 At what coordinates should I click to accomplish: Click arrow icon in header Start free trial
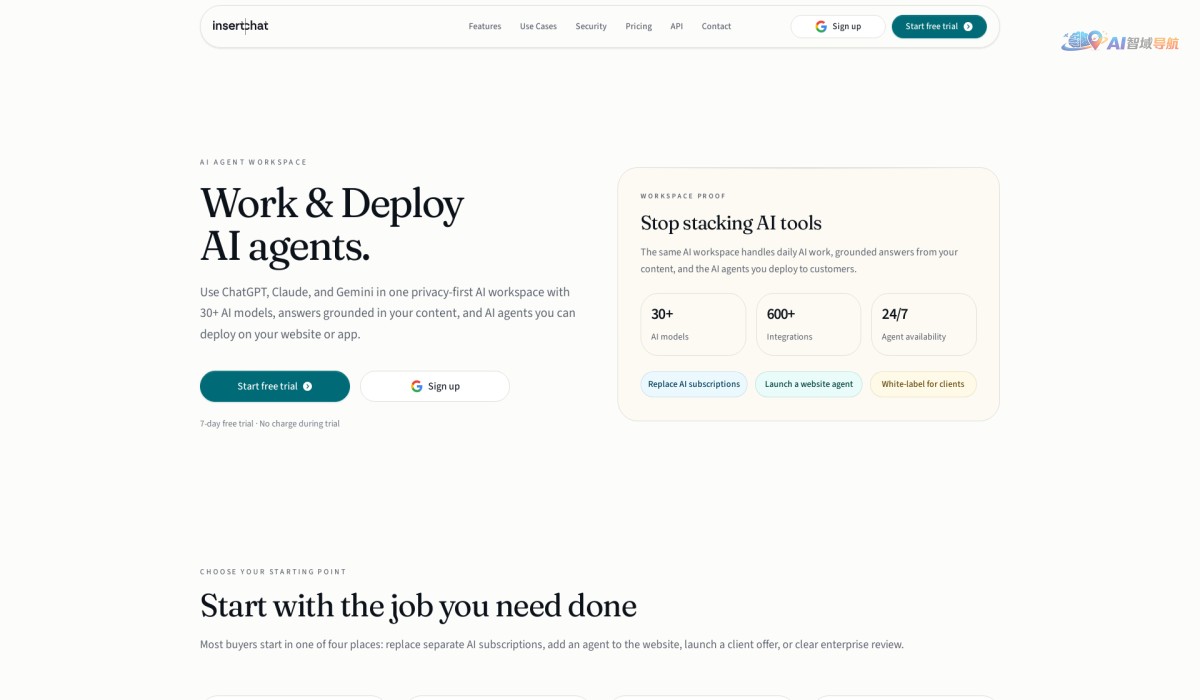click(x=968, y=26)
